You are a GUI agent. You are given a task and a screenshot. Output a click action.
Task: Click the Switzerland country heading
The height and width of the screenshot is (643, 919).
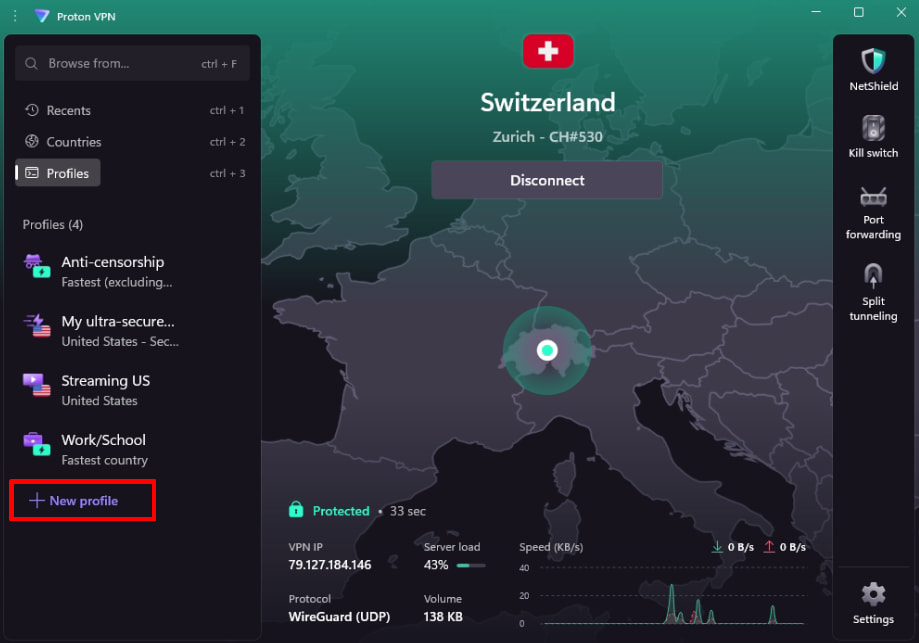coord(547,102)
